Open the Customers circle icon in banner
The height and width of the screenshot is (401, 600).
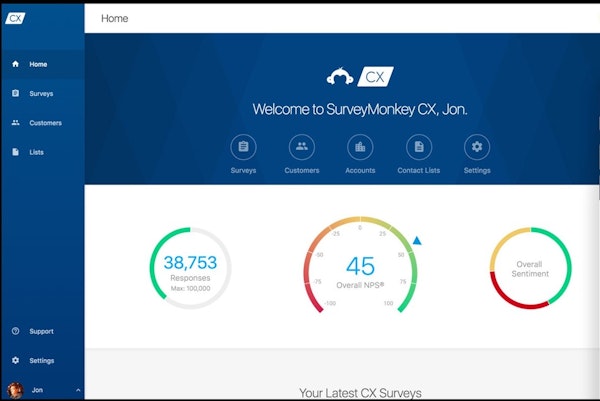(301, 147)
